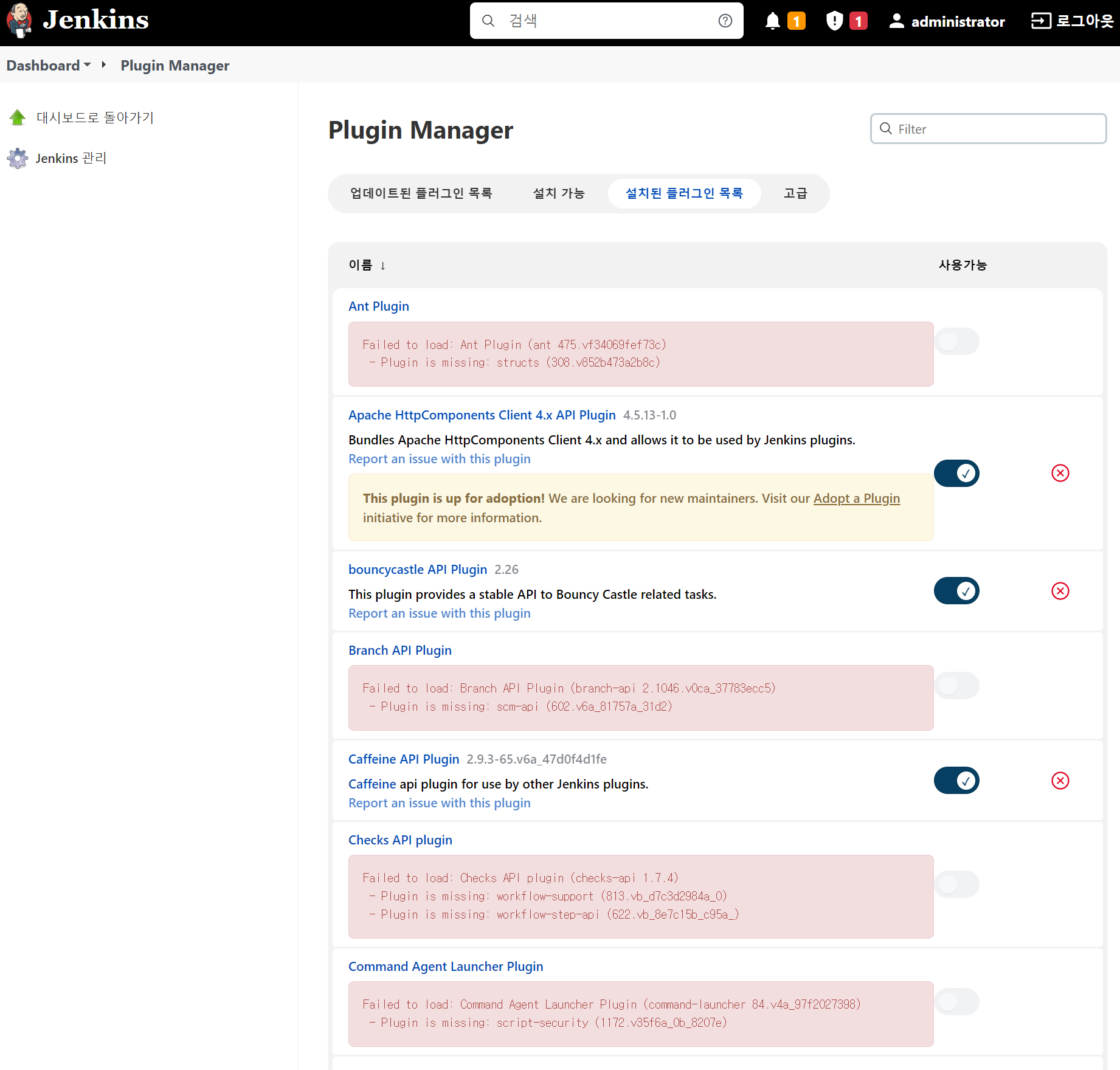The width and height of the screenshot is (1120, 1070).
Task: Toggle the Branch API Plugin enable switch
Action: [x=956, y=686]
